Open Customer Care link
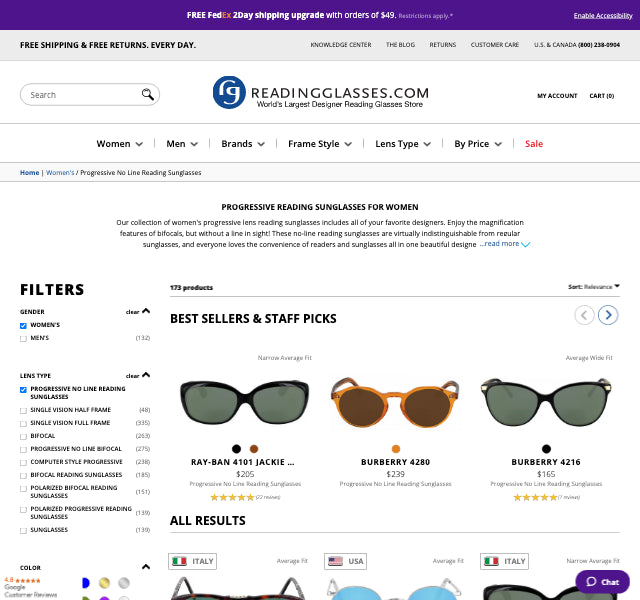640x600 pixels. [x=495, y=44]
